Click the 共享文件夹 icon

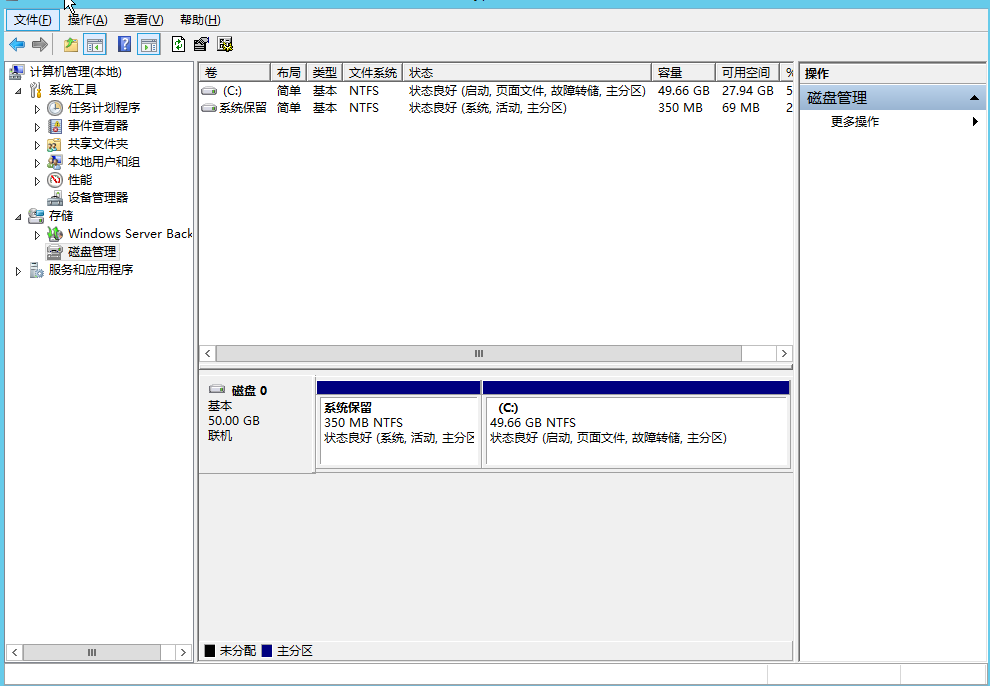55,144
